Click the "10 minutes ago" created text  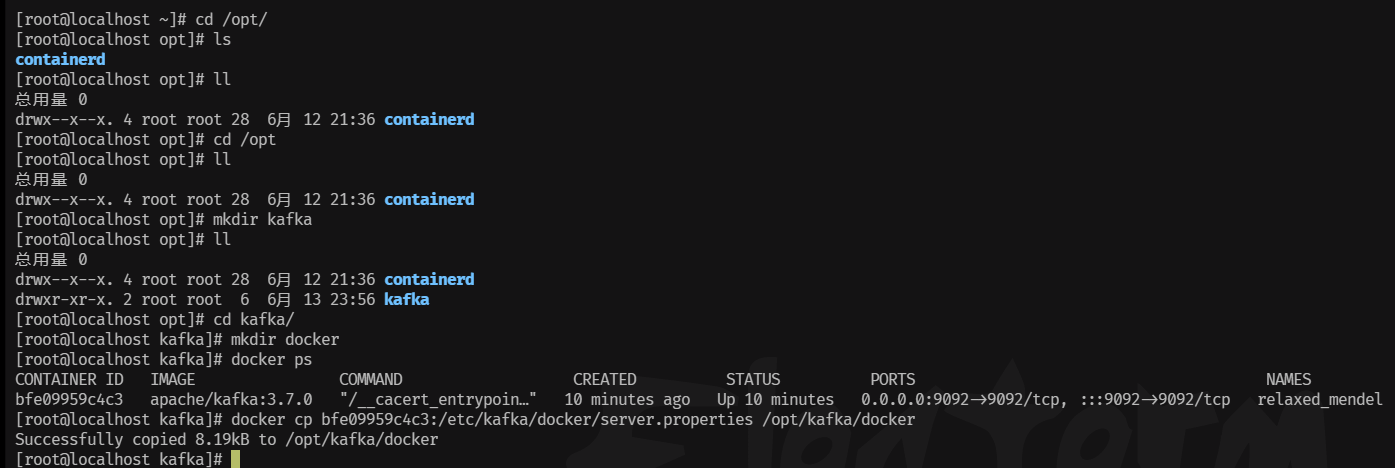pos(627,399)
